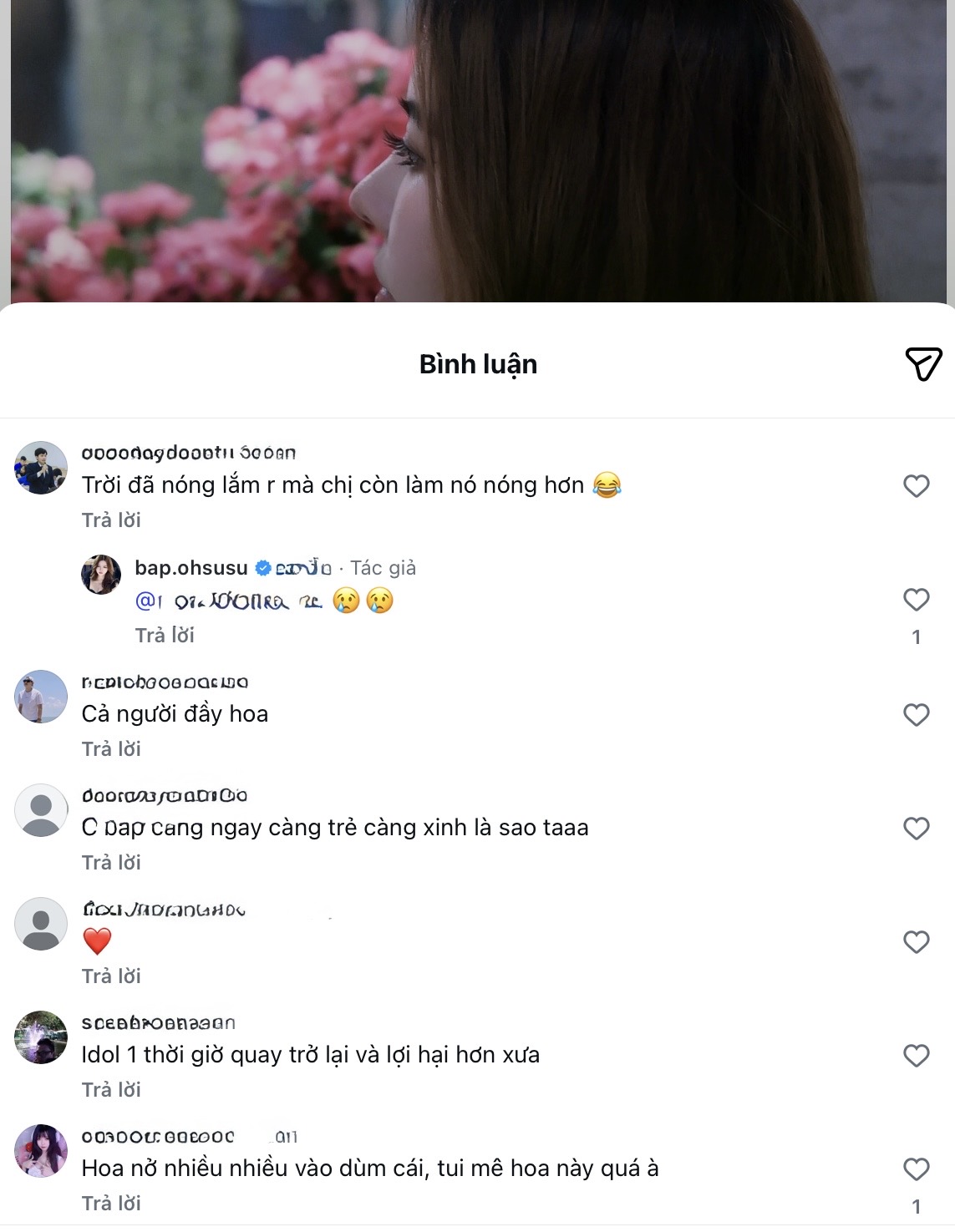Unlike bap.ohsusu's reply with crying emojis
Viewport: 955px width, 1232px height.
tap(917, 599)
